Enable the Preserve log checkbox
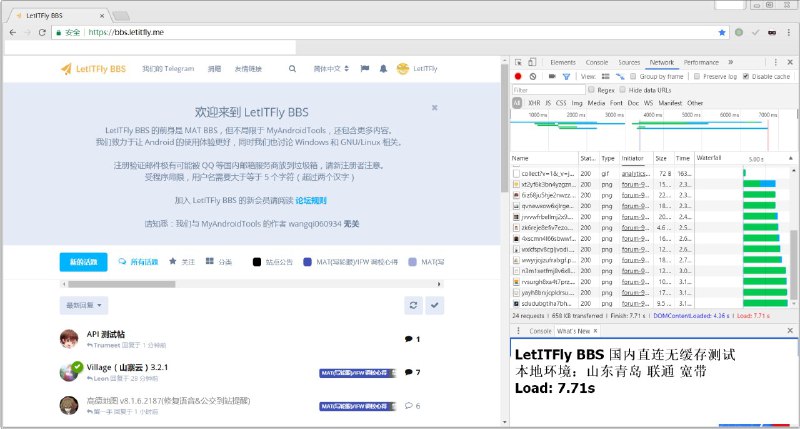Image resolution: width=800 pixels, height=429 pixels. coord(697,77)
